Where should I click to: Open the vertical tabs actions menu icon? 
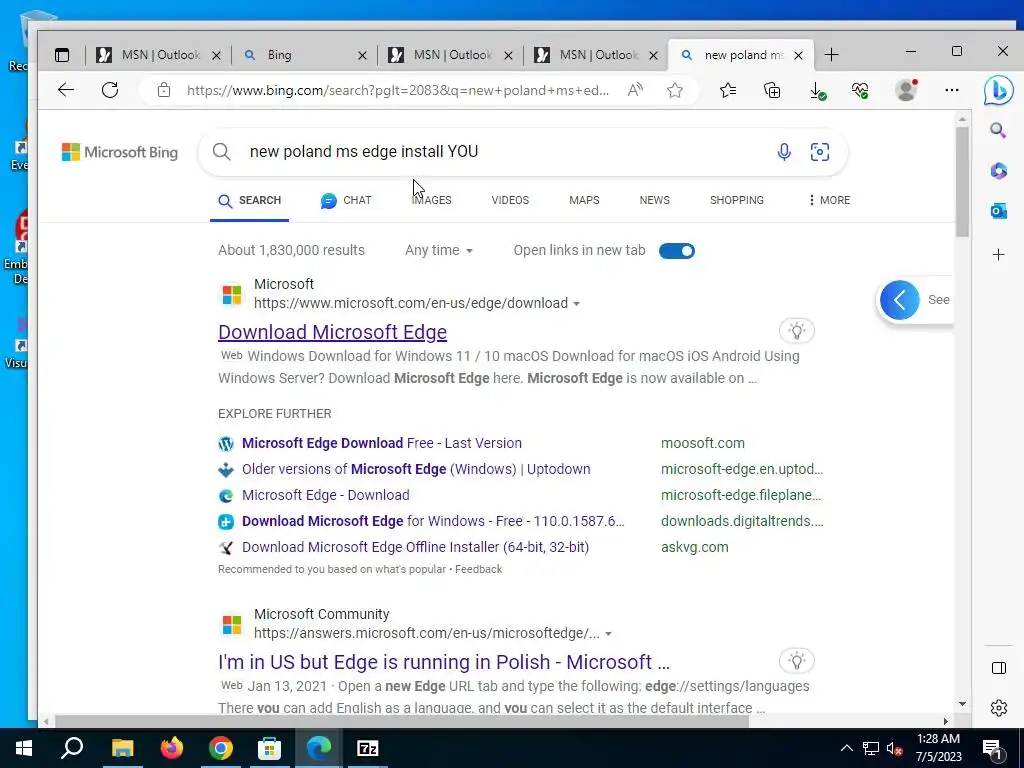62,56
